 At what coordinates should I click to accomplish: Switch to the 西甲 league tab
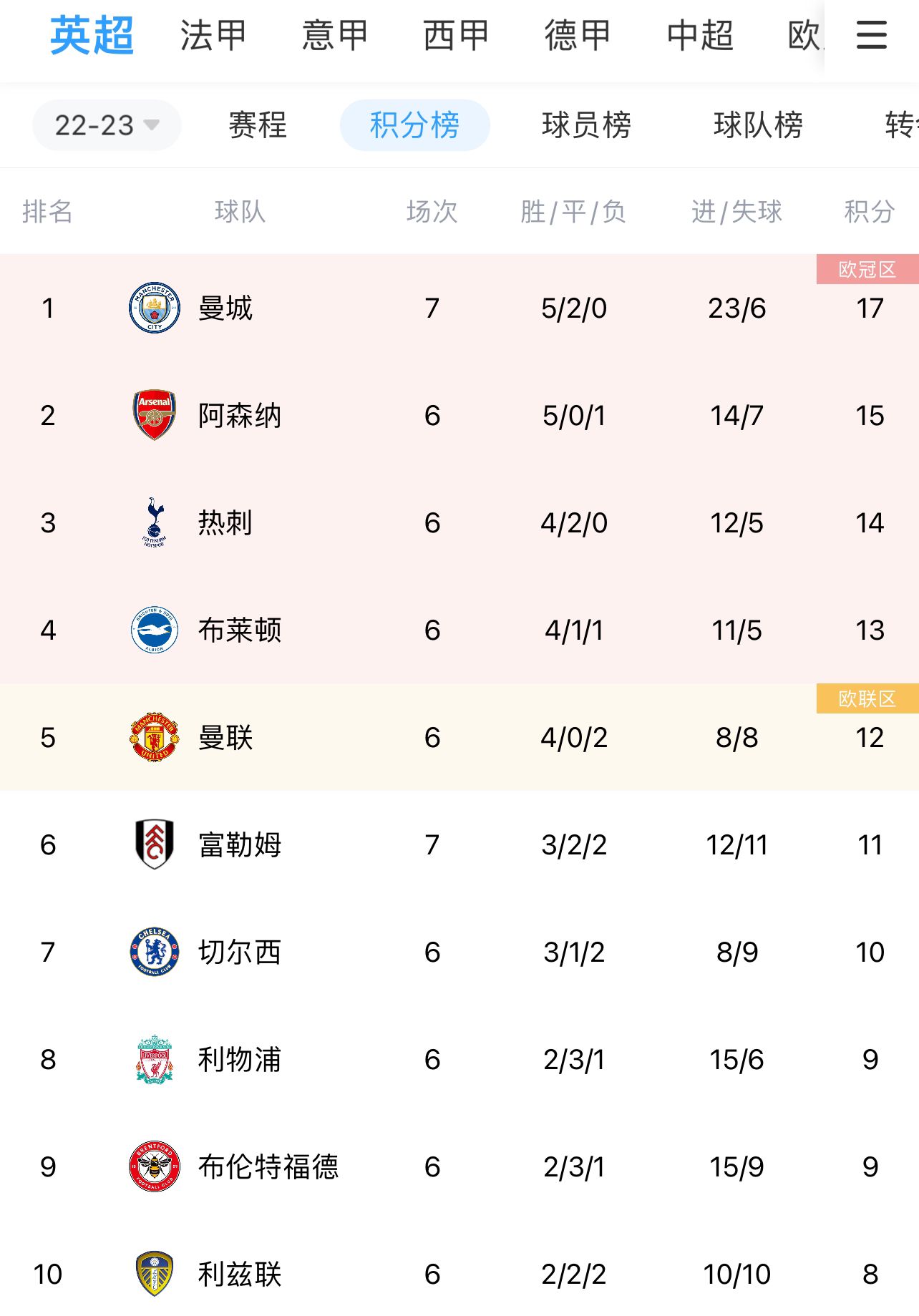point(456,35)
